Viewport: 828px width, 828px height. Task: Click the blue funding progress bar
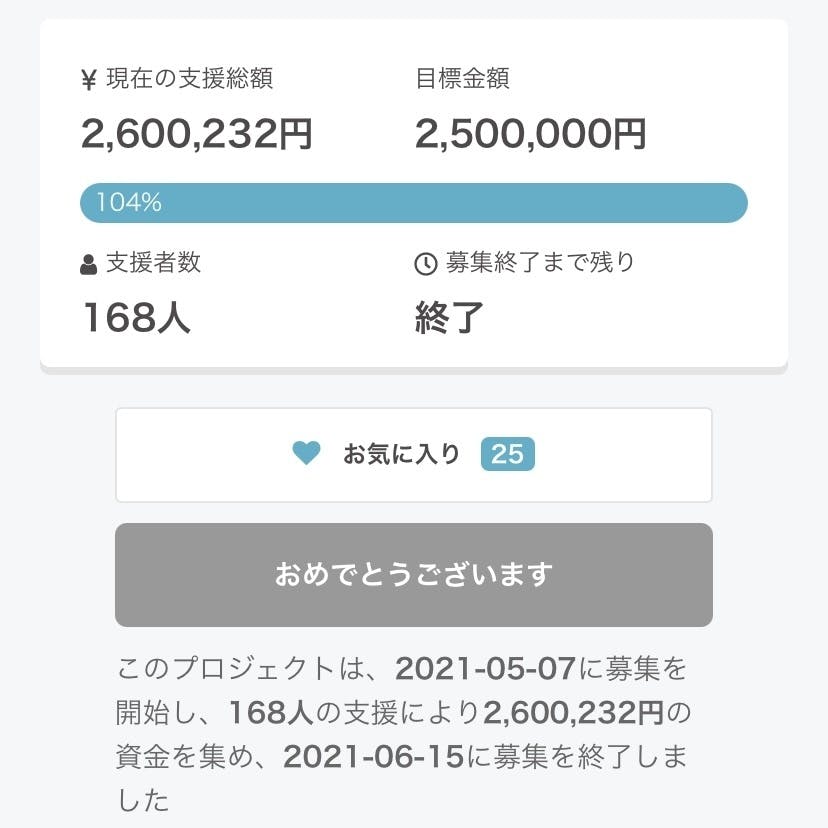coord(413,203)
